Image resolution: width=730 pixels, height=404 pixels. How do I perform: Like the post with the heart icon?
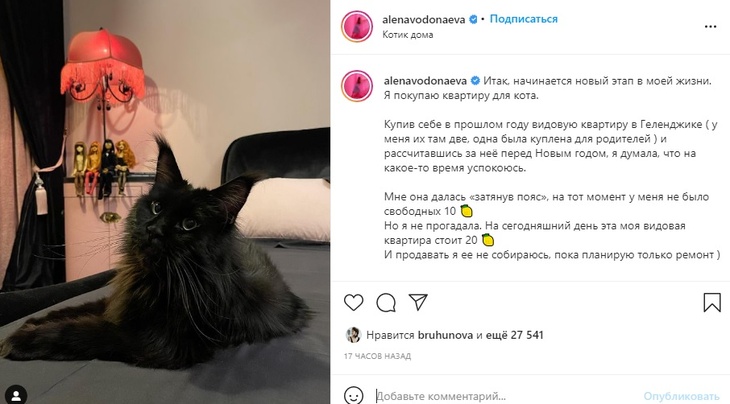click(353, 303)
